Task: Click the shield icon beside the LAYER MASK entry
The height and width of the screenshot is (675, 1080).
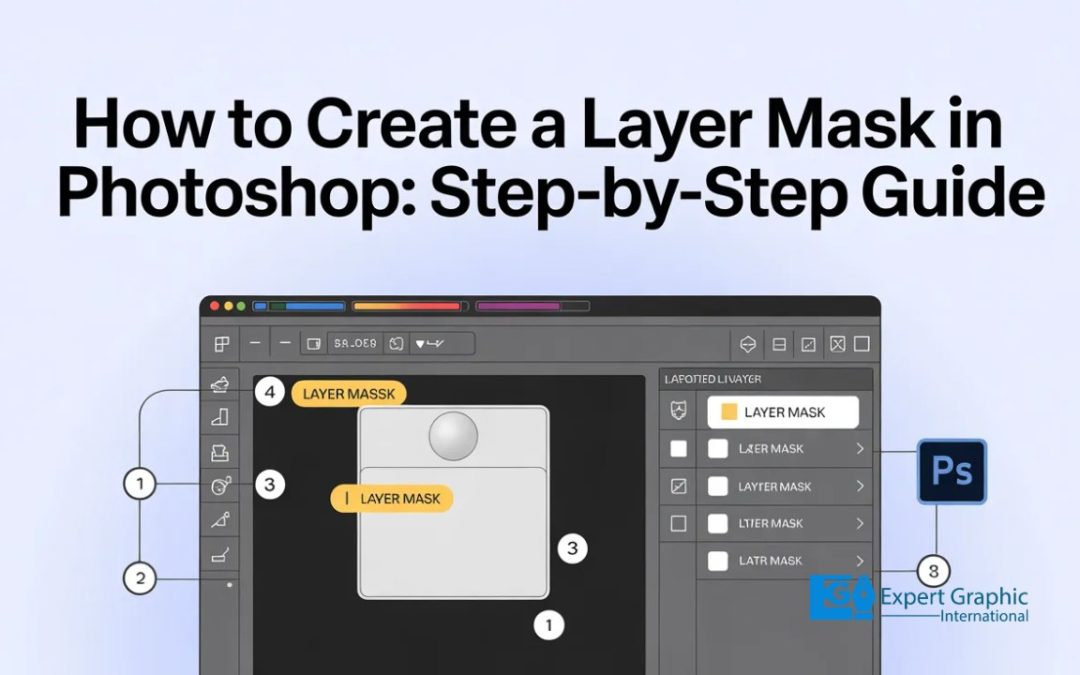Action: [x=678, y=410]
